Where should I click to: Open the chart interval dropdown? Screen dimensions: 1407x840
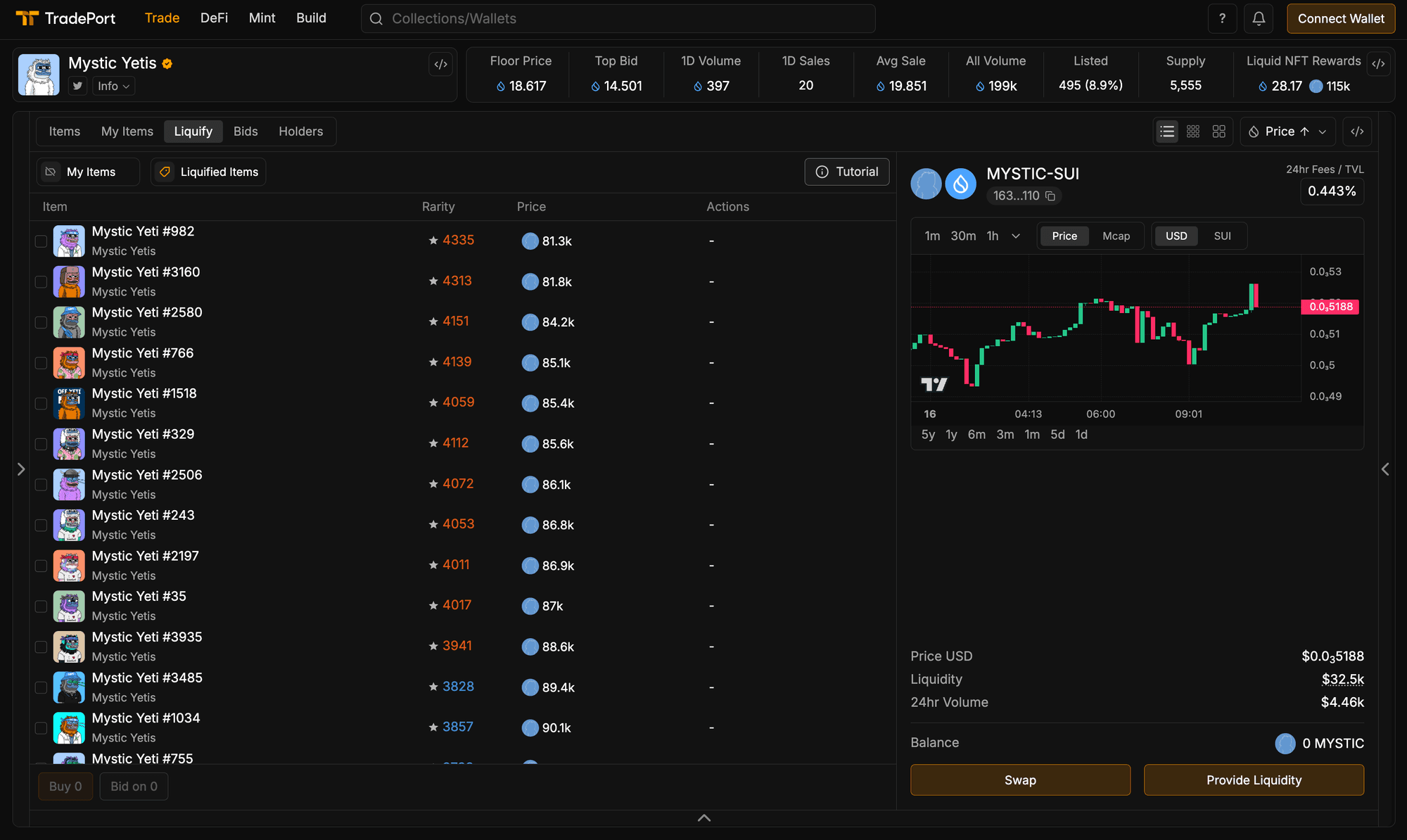[x=1015, y=236]
